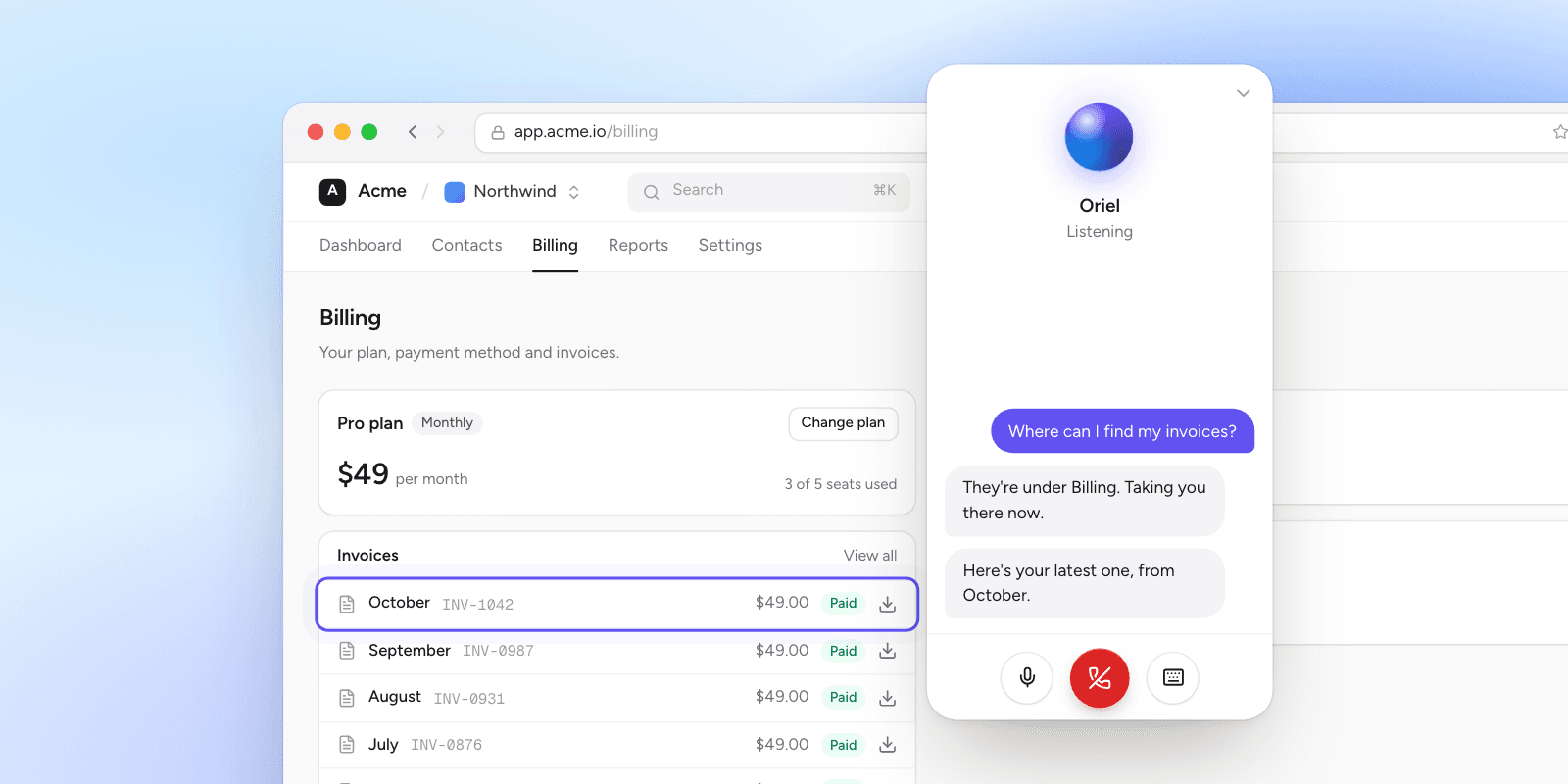Click the app.acme.io/billing address bar
Screen dimensions: 1568x784
701,132
